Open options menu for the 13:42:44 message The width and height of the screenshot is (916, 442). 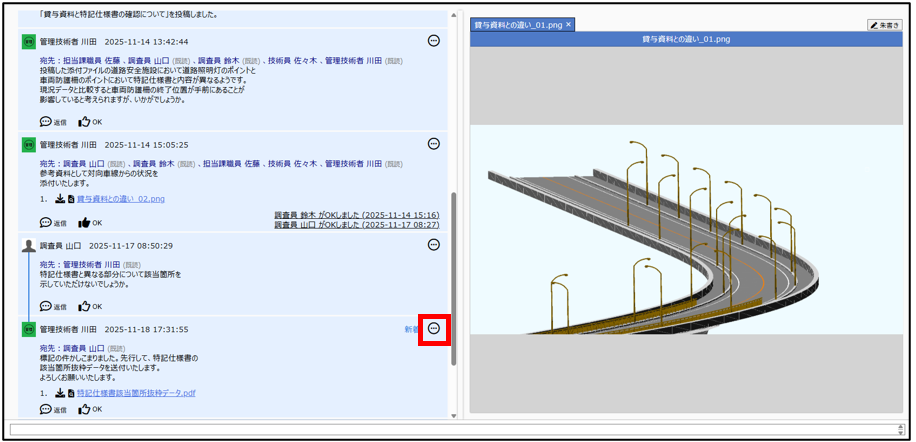[x=433, y=41]
